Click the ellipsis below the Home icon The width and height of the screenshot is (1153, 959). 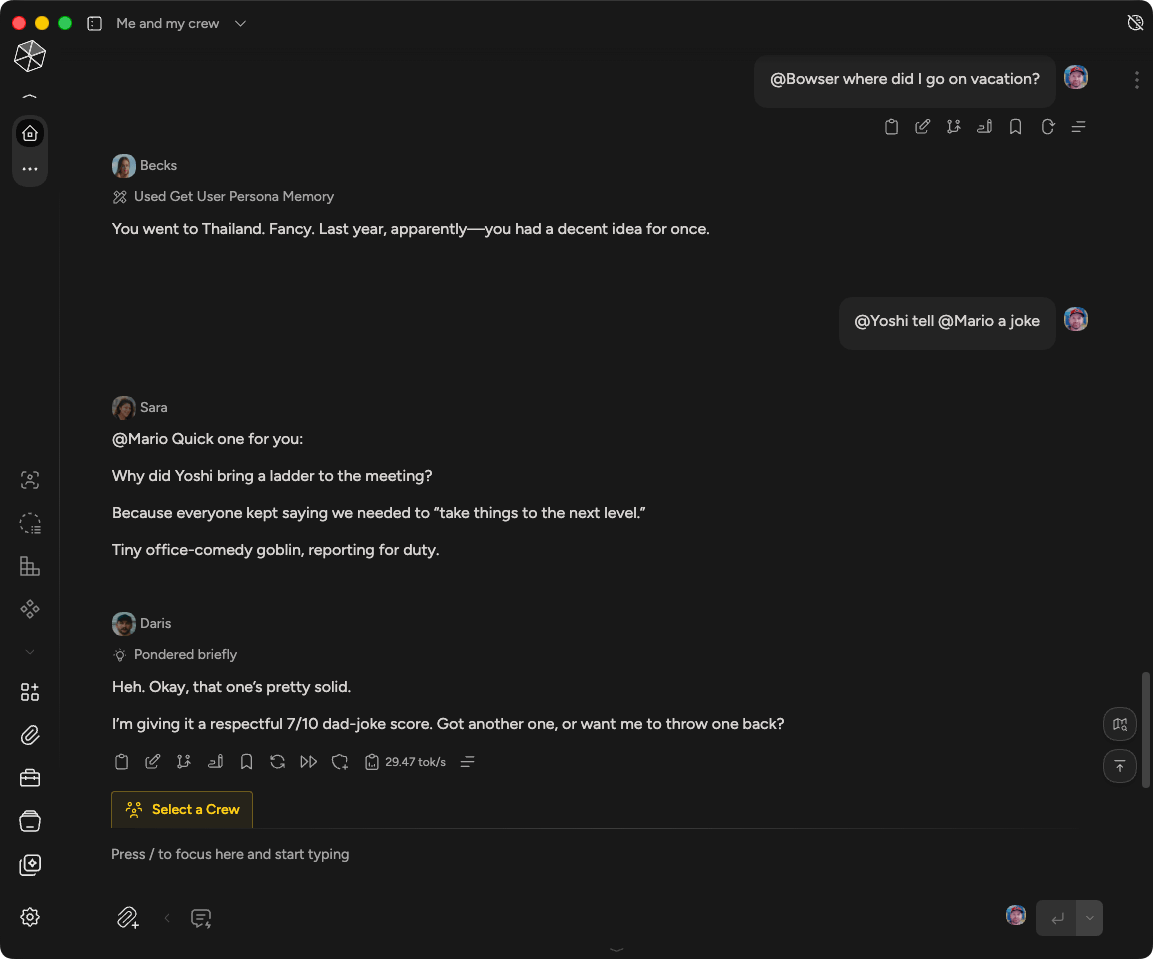(x=30, y=168)
